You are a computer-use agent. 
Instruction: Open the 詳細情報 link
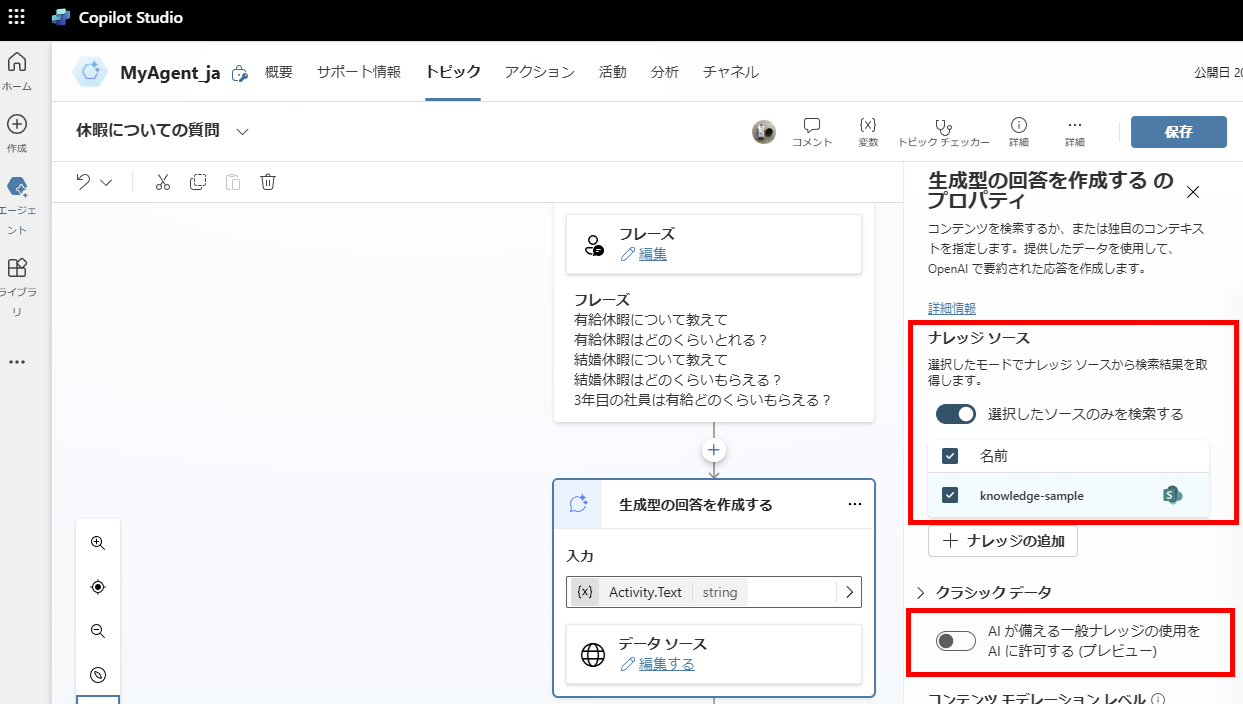click(x=952, y=307)
